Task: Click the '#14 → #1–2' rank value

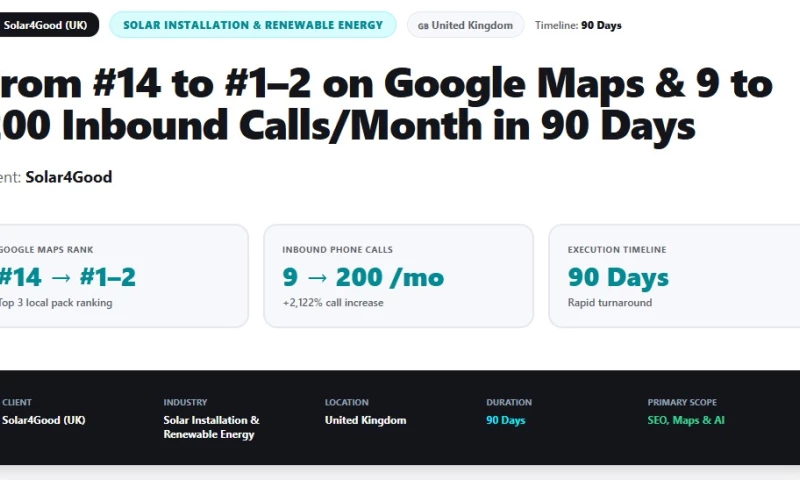Action: [x=67, y=277]
